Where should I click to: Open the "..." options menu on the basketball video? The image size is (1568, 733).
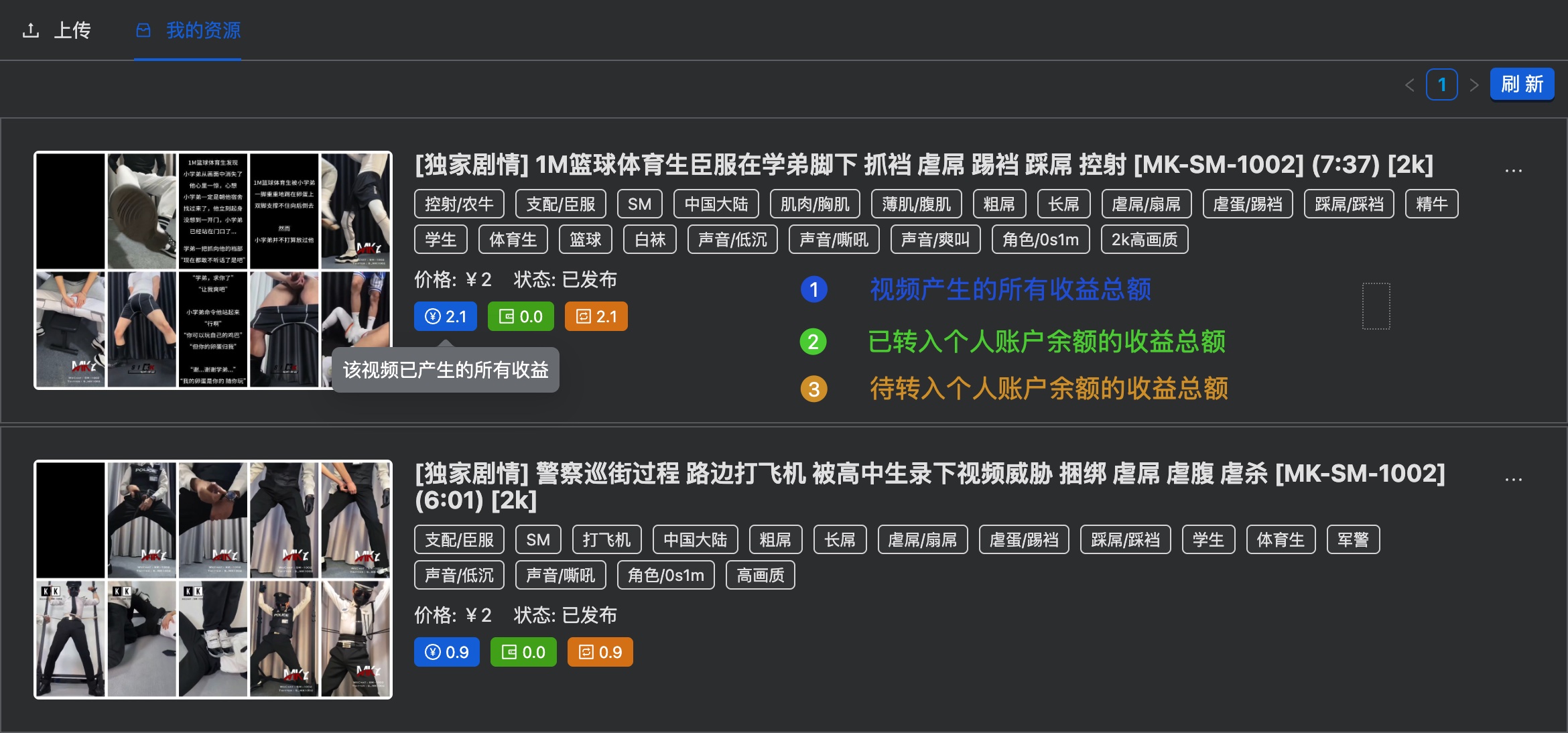(x=1514, y=171)
